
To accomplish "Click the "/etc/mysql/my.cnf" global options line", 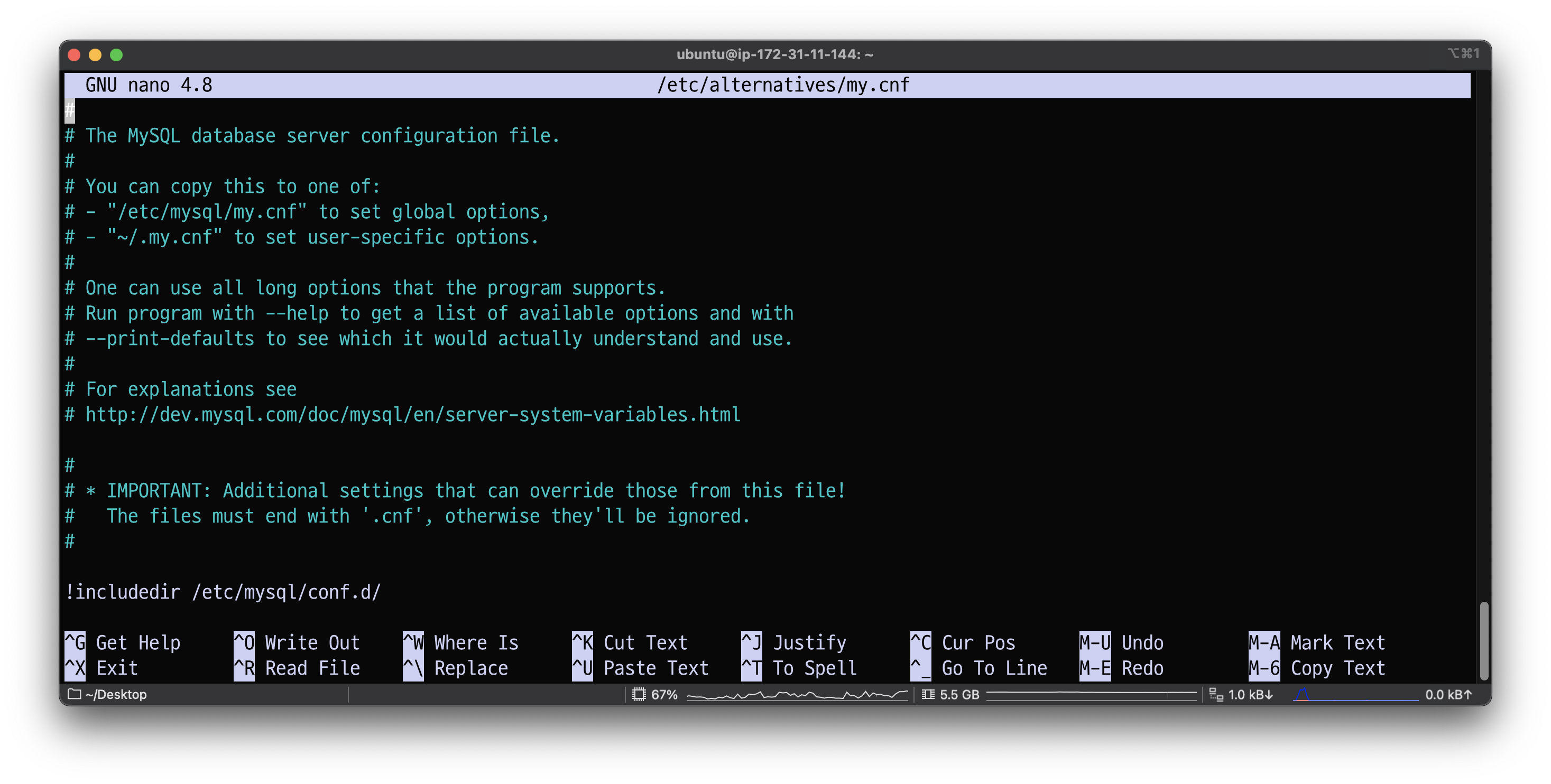I will click(307, 212).
